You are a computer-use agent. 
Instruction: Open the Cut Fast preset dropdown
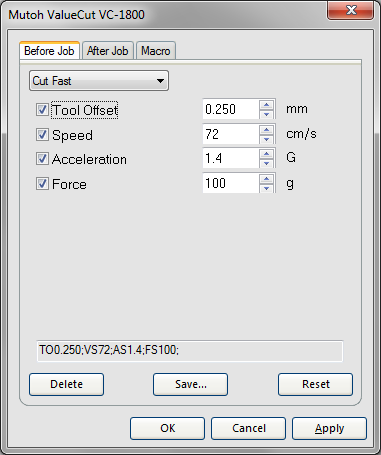(x=99, y=81)
